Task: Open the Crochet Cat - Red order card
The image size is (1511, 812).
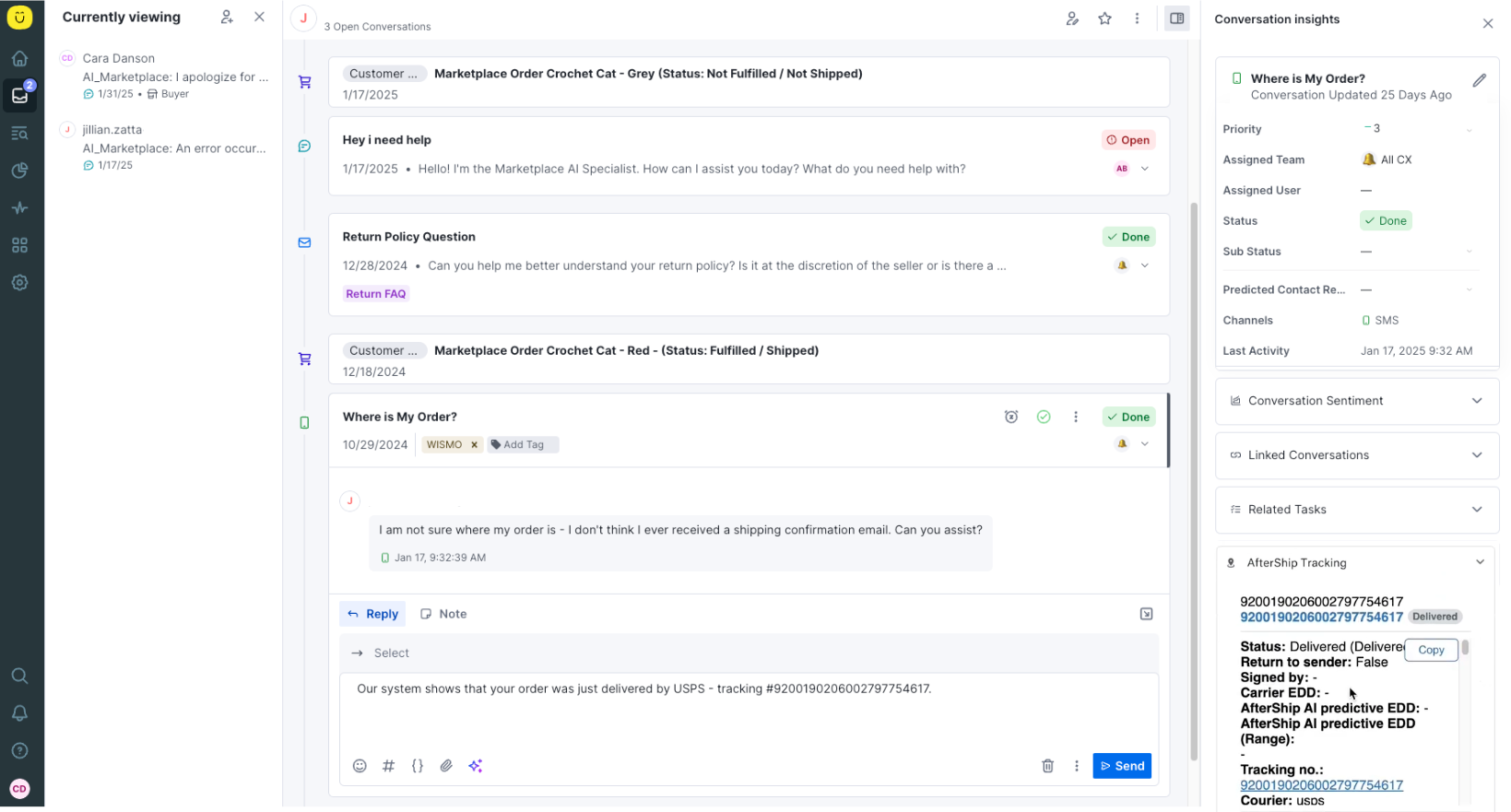Action: coord(749,359)
